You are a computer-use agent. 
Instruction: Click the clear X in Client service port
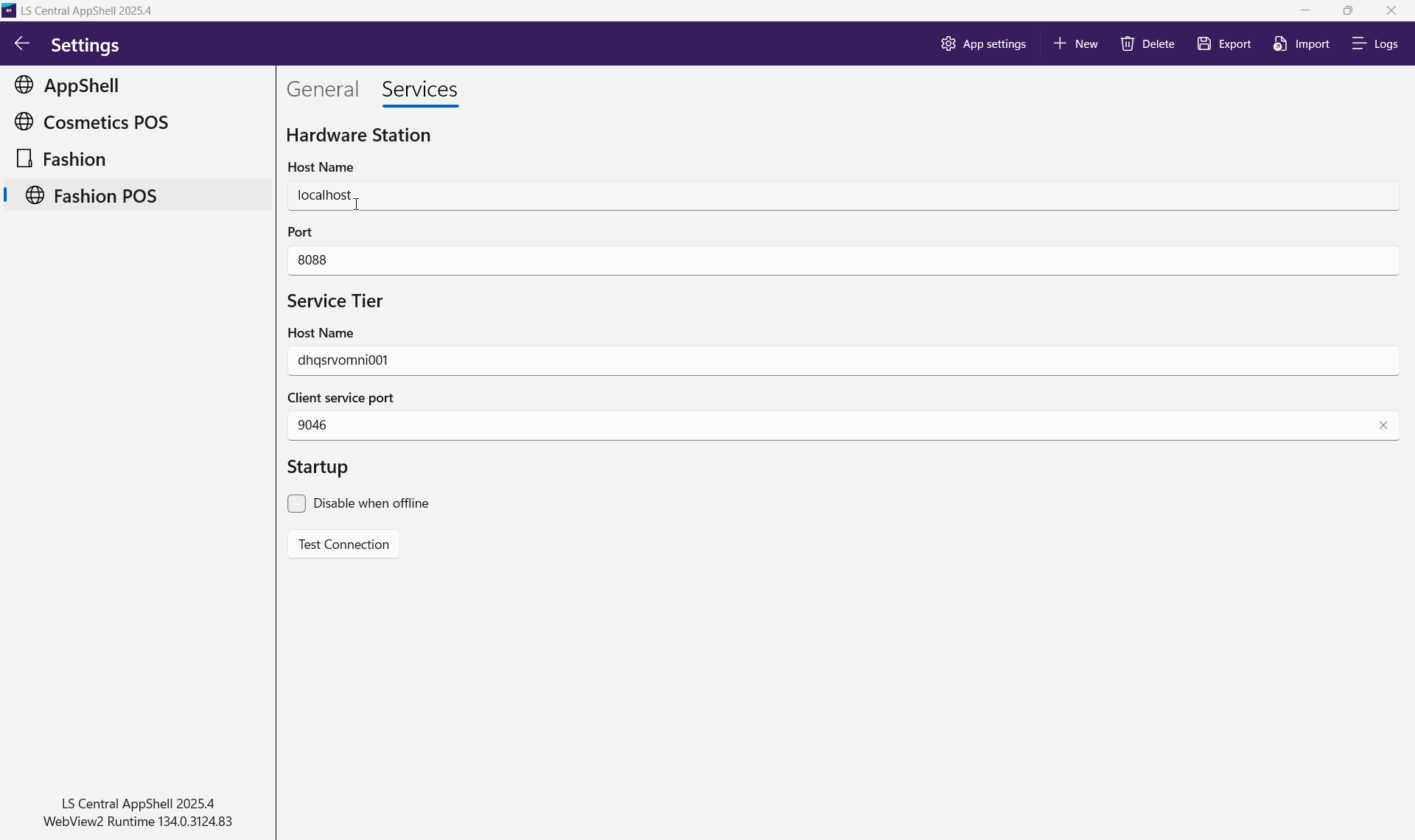pyautogui.click(x=1383, y=426)
